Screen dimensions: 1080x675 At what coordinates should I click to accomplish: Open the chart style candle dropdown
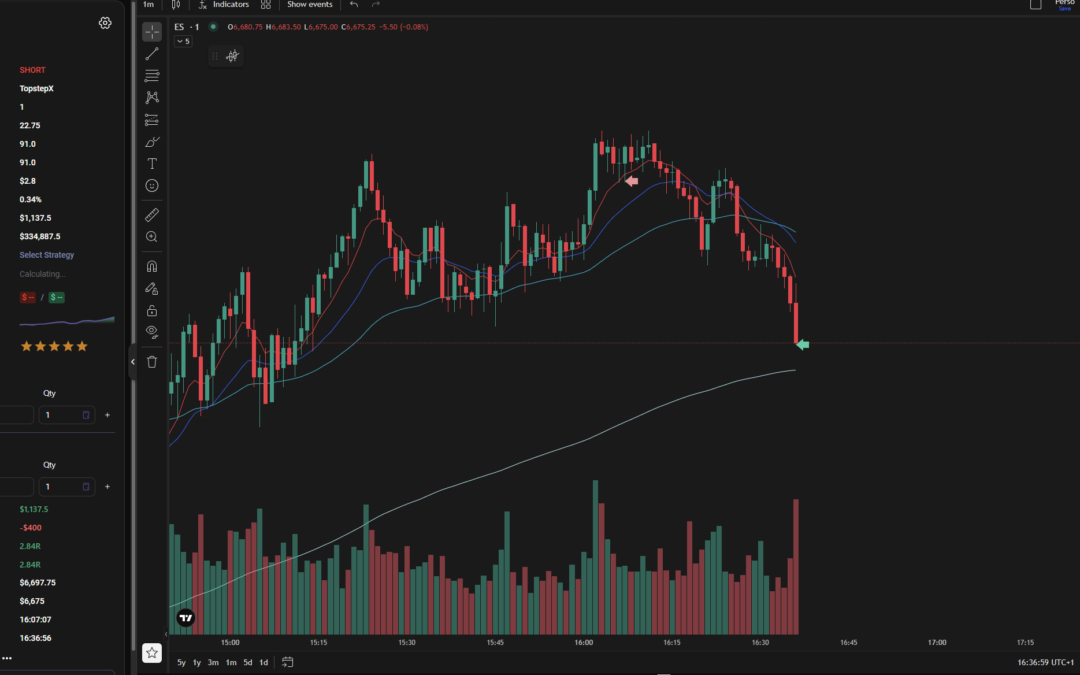tap(176, 5)
